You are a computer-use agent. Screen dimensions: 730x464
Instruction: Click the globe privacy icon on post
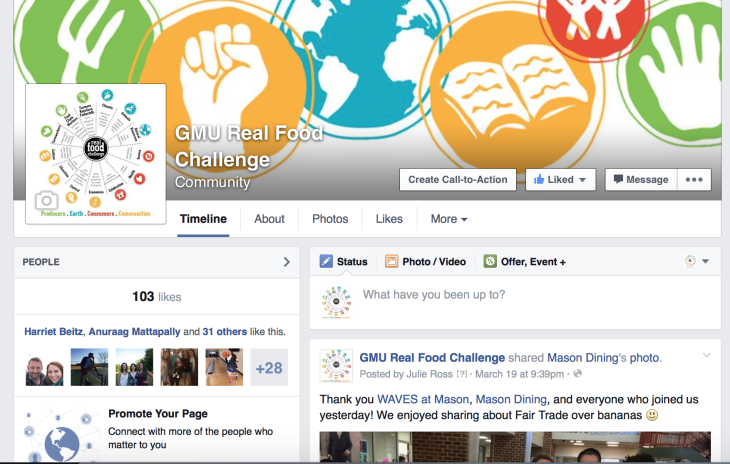click(x=578, y=374)
